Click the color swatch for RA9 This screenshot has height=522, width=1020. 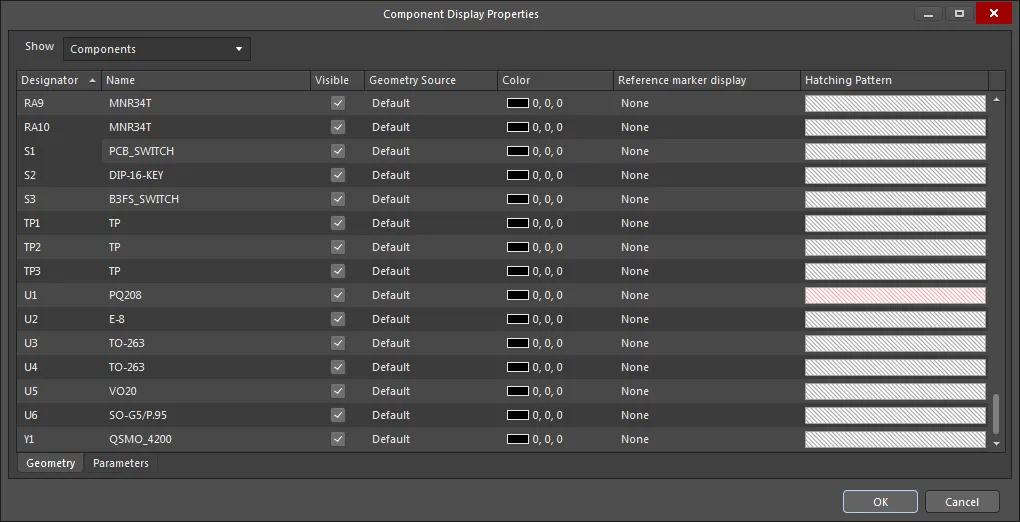(x=518, y=103)
